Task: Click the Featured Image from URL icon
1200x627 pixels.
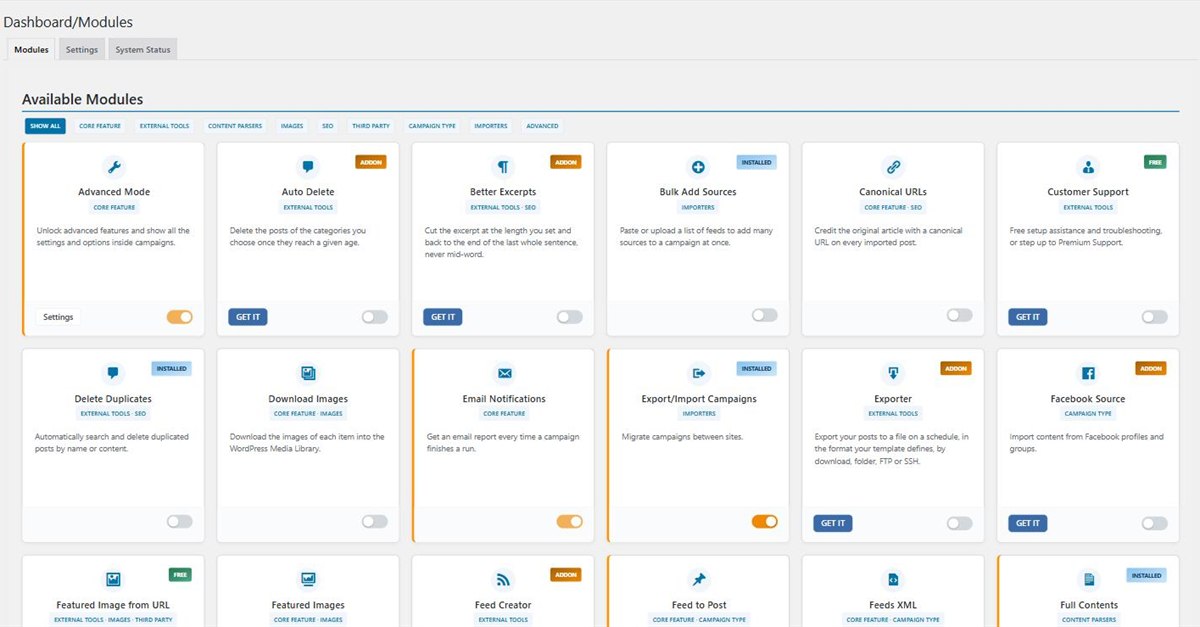Action: pyautogui.click(x=114, y=579)
